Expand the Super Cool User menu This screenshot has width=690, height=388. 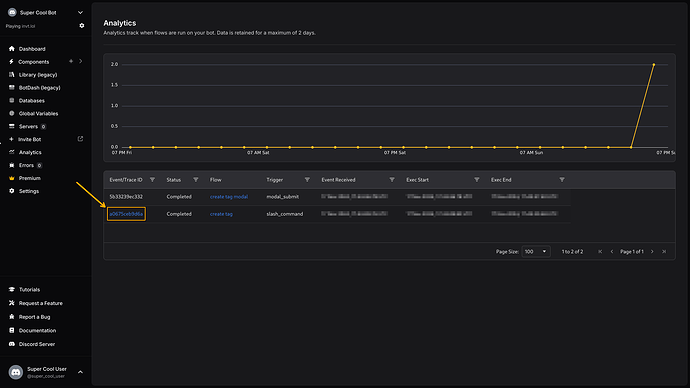coord(80,372)
